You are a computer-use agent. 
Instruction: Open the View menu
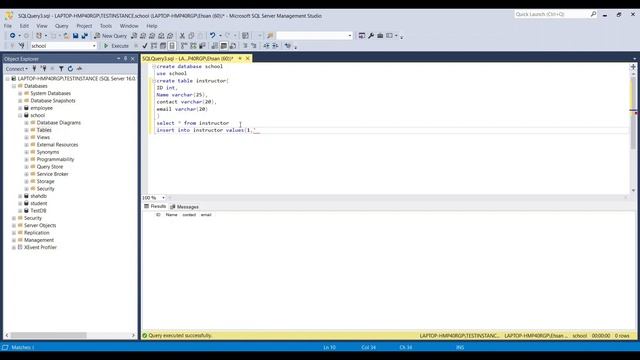pyautogui.click(x=42, y=26)
